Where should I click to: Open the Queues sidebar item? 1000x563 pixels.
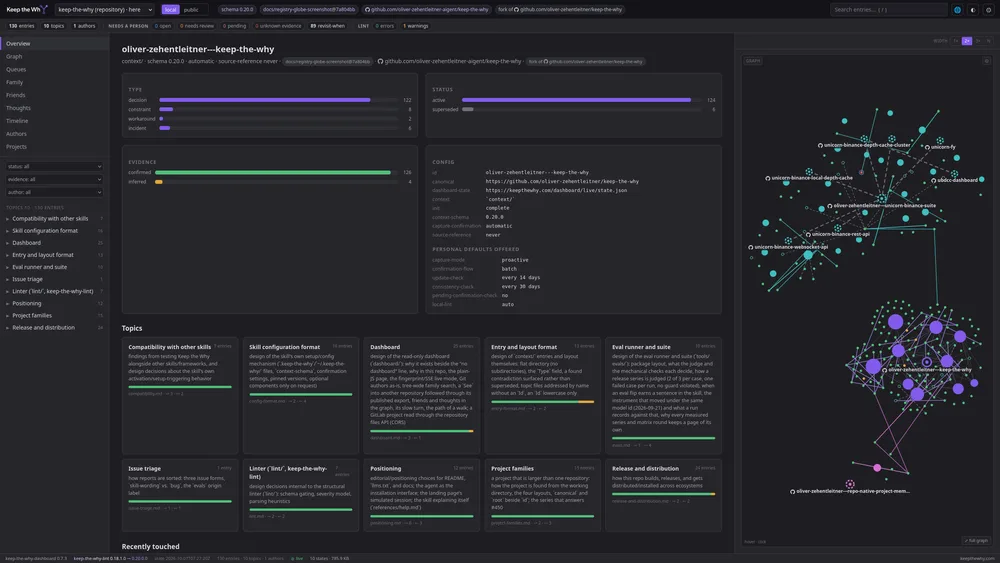click(55, 69)
